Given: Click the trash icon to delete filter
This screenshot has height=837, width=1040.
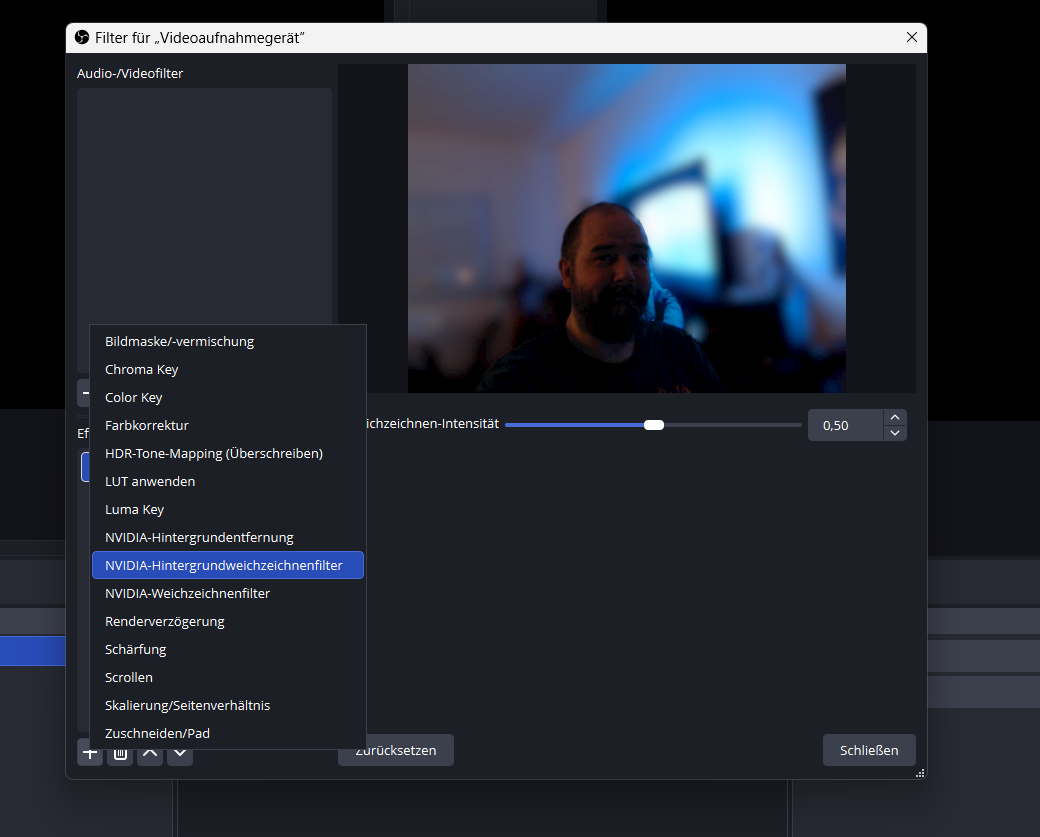Looking at the screenshot, I should click(120, 755).
